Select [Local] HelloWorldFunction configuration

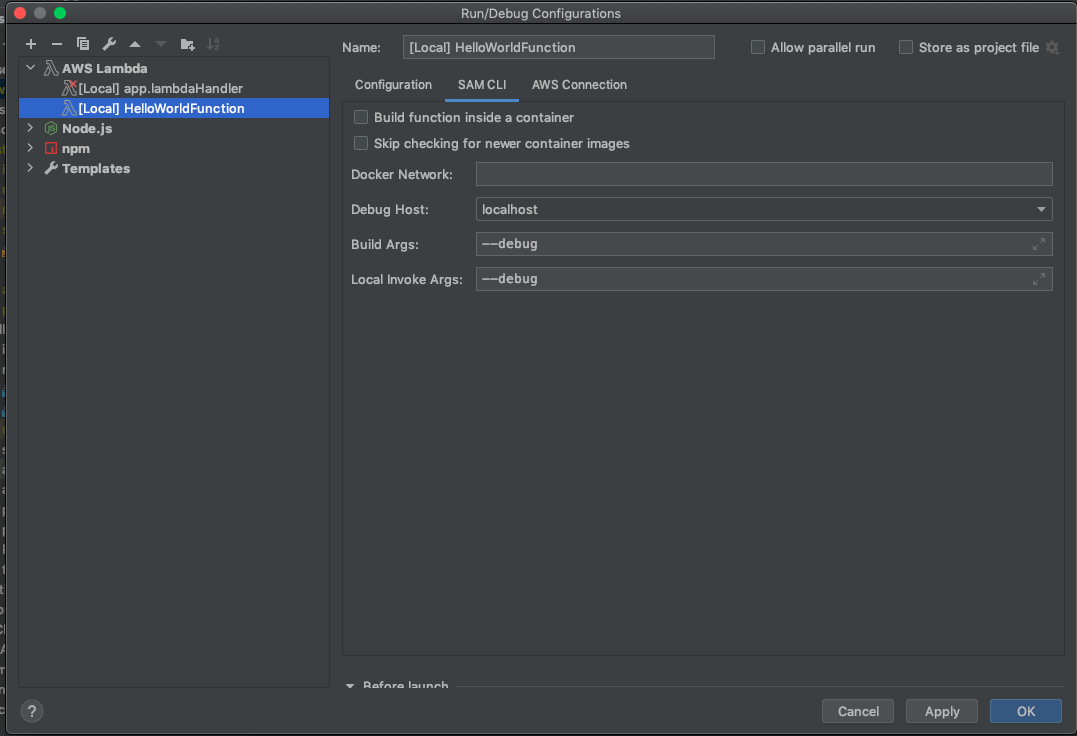pyautogui.click(x=174, y=108)
